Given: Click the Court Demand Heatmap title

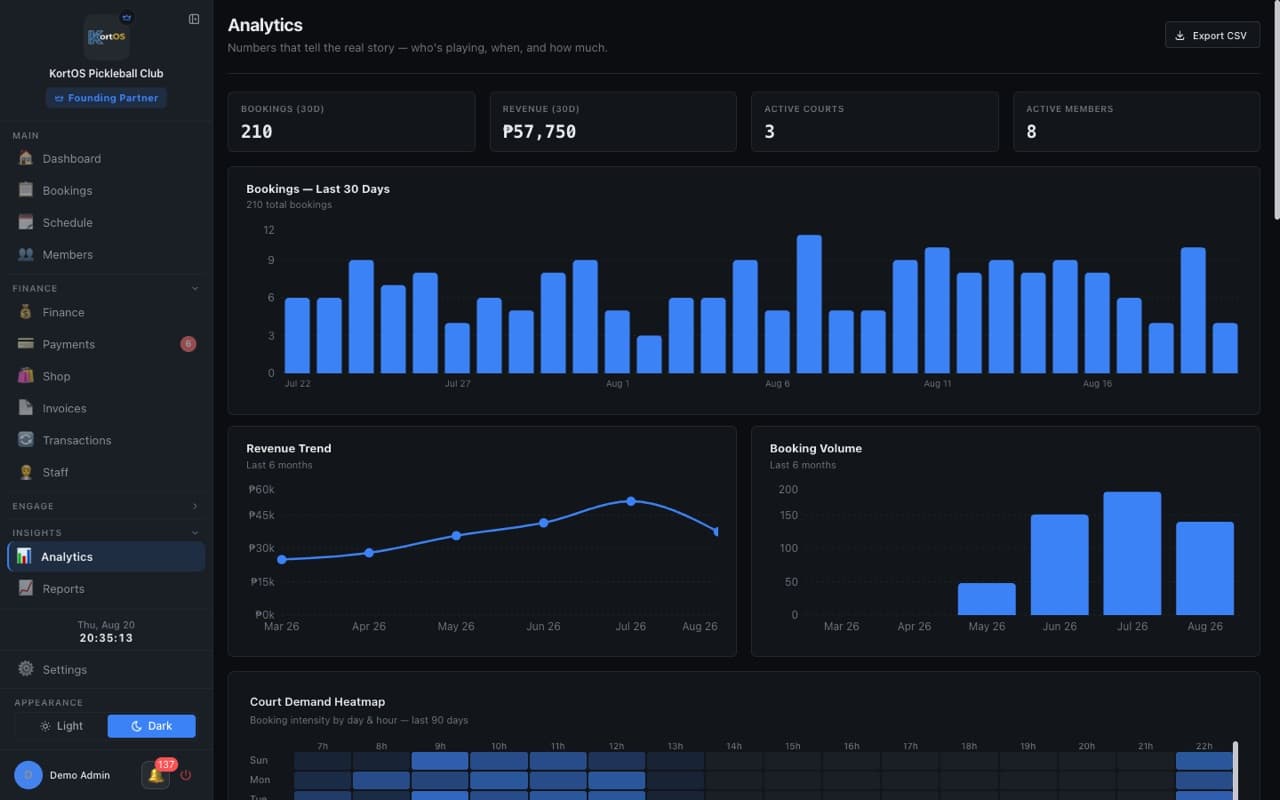Looking at the screenshot, I should click(317, 702).
